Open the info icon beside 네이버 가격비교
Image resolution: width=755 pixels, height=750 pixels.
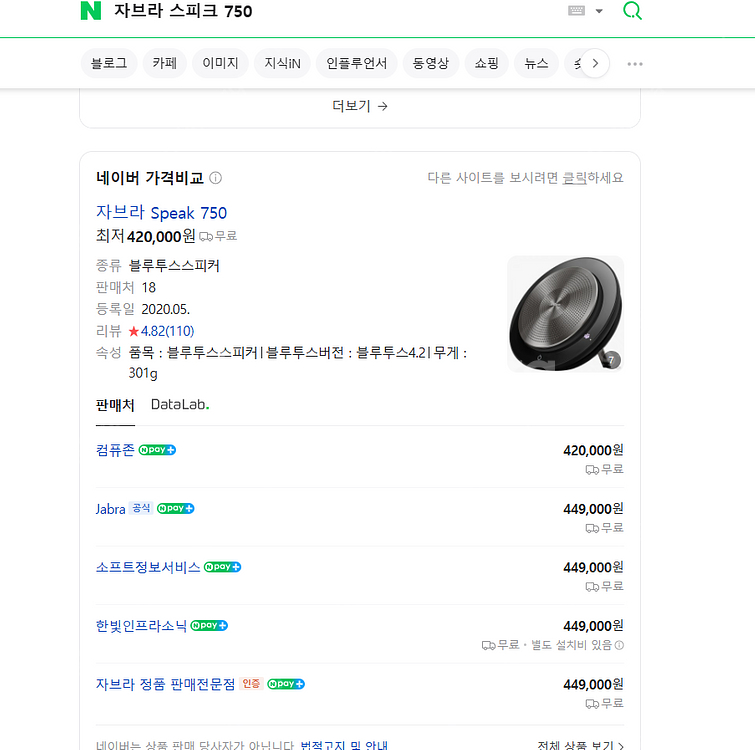(x=216, y=178)
